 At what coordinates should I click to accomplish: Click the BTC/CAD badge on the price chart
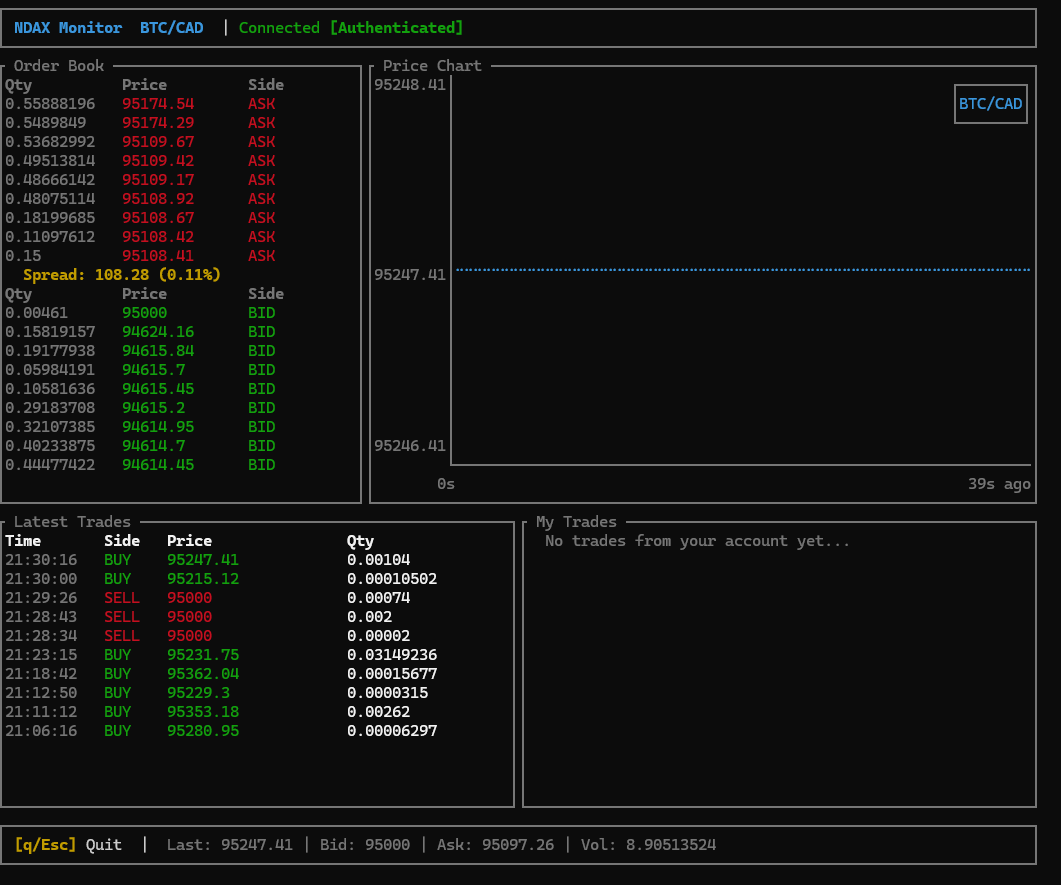990,103
